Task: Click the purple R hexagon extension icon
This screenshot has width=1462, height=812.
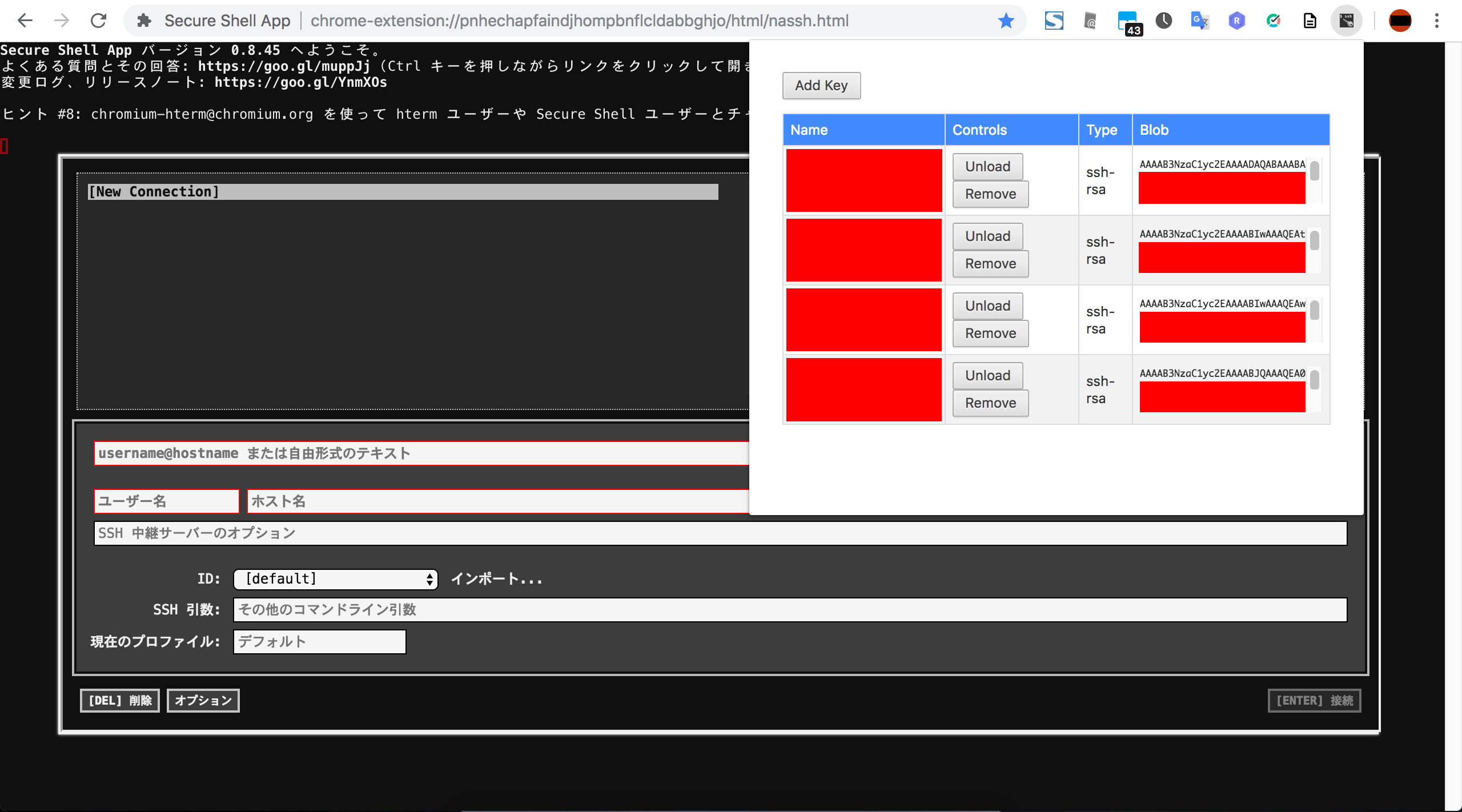Action: (x=1236, y=21)
